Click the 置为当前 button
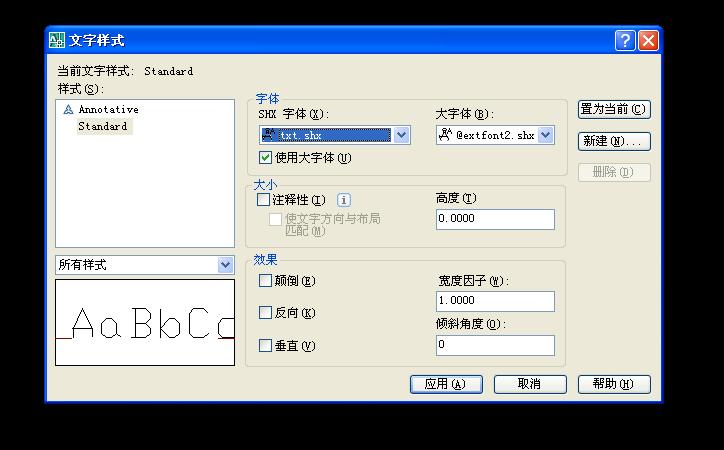Screen dimensions: 724x450 tap(613, 109)
